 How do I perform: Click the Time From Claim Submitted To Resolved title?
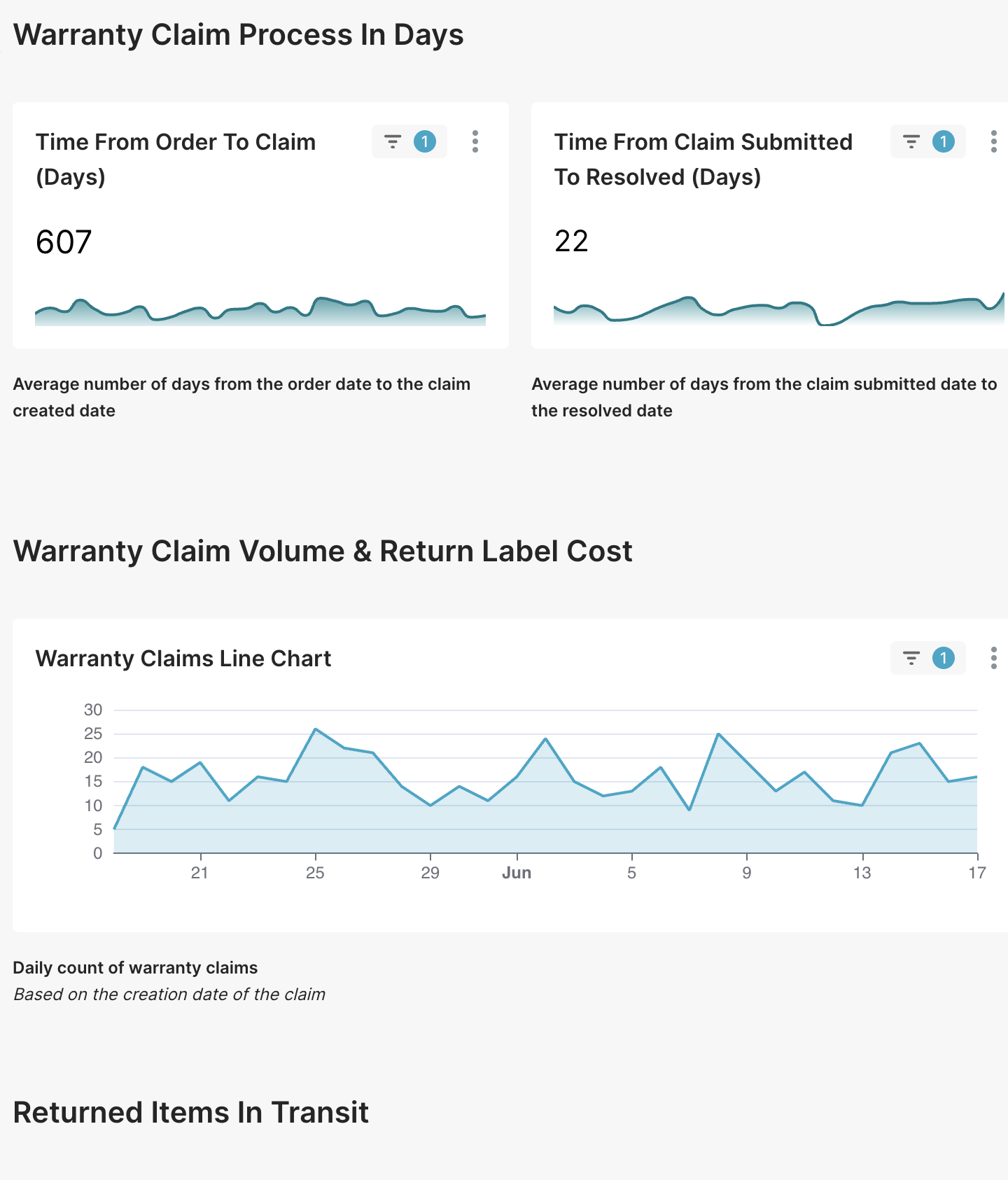[x=703, y=160]
